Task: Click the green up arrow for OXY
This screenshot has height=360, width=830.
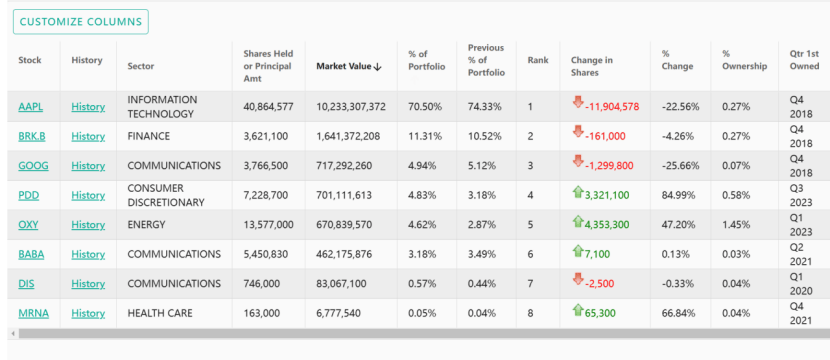Action: (x=578, y=221)
